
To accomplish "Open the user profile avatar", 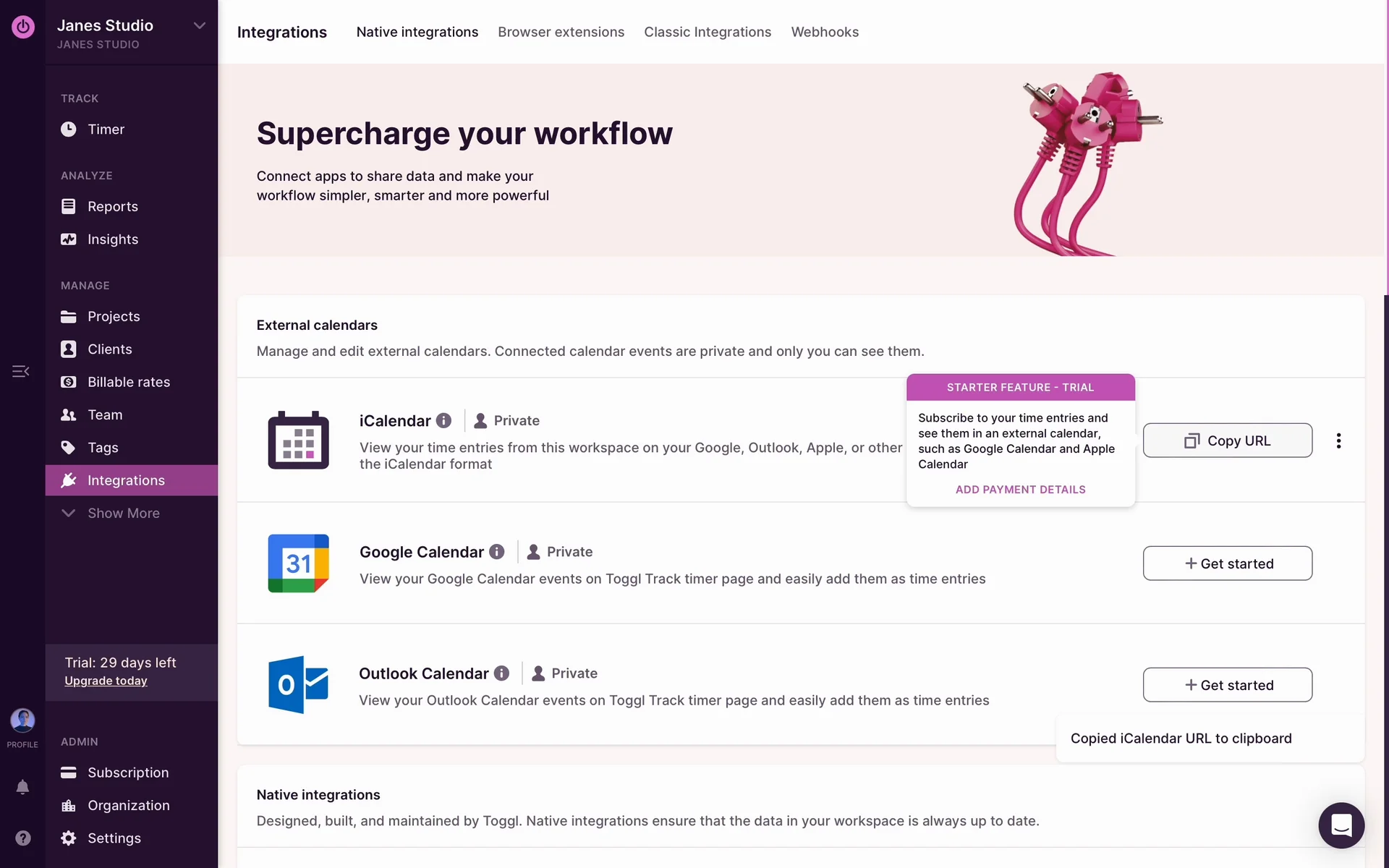I will 22,720.
